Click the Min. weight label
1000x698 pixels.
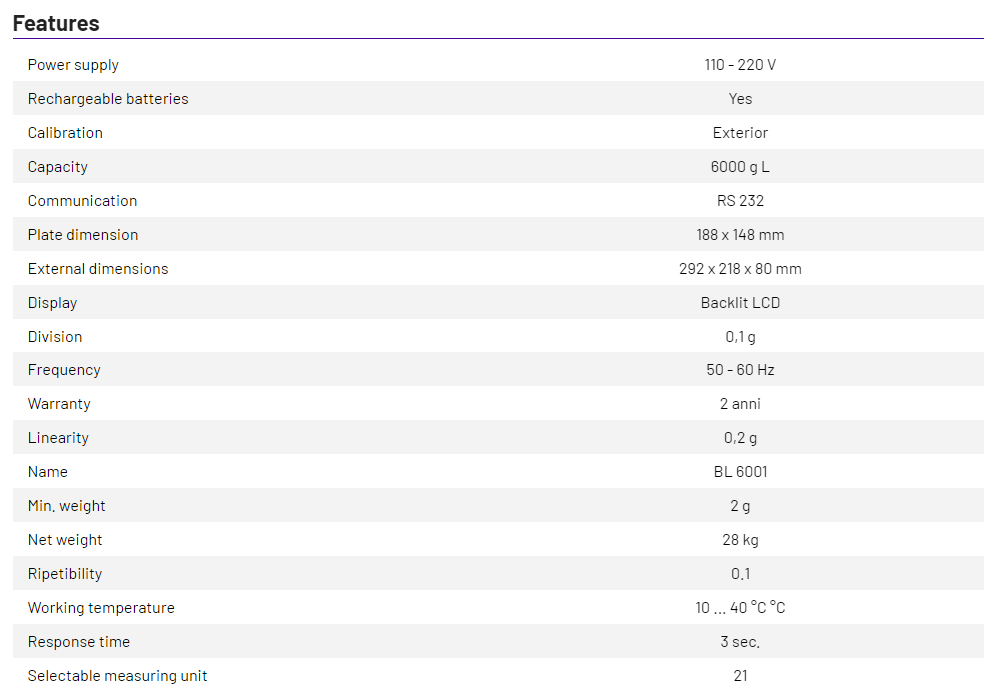pos(67,506)
